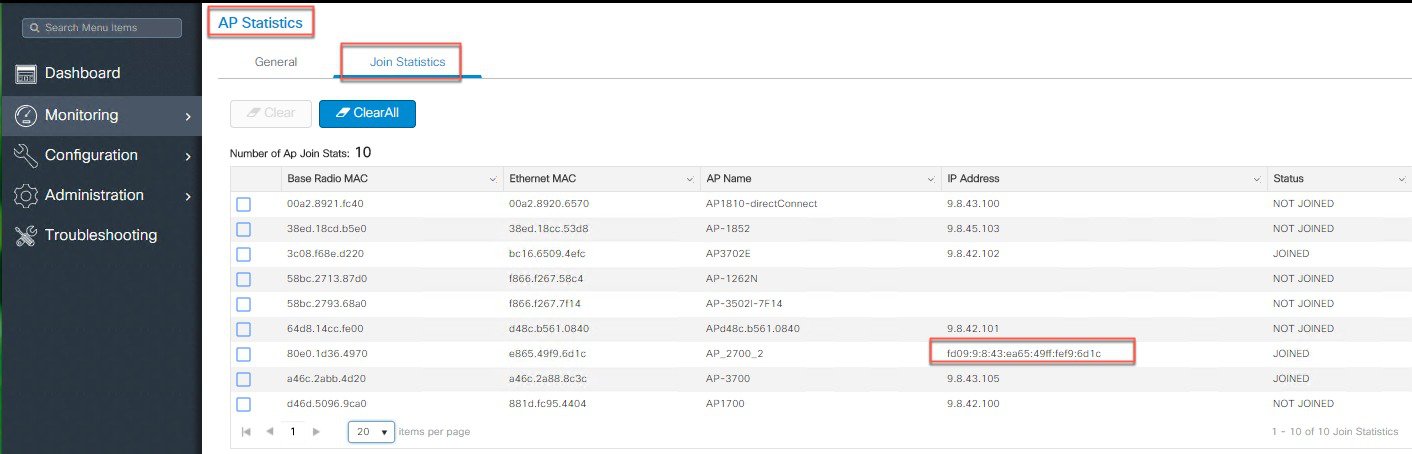Go to next page of results

(x=317, y=432)
